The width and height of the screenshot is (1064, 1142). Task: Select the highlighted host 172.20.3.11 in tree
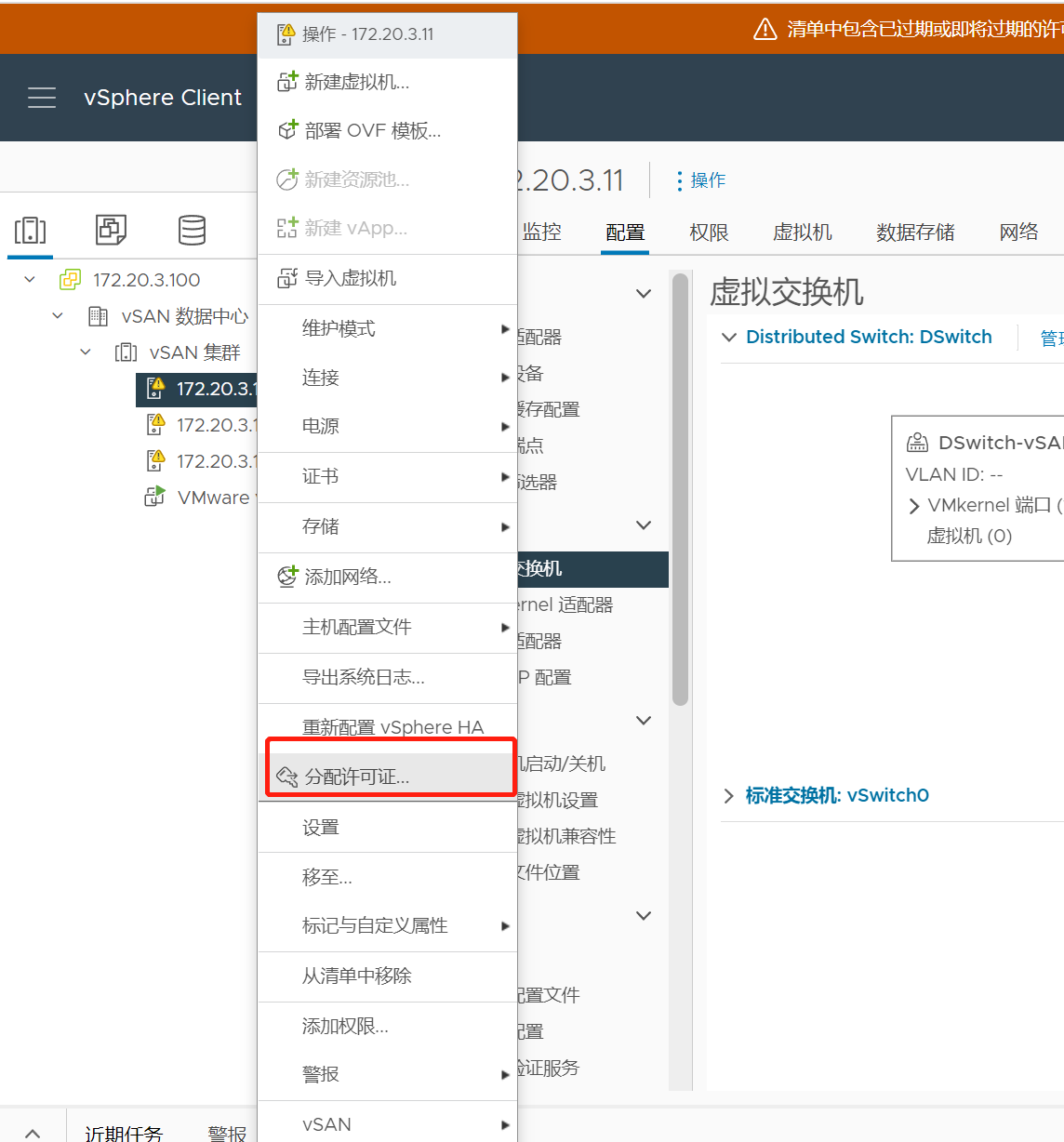[197, 389]
